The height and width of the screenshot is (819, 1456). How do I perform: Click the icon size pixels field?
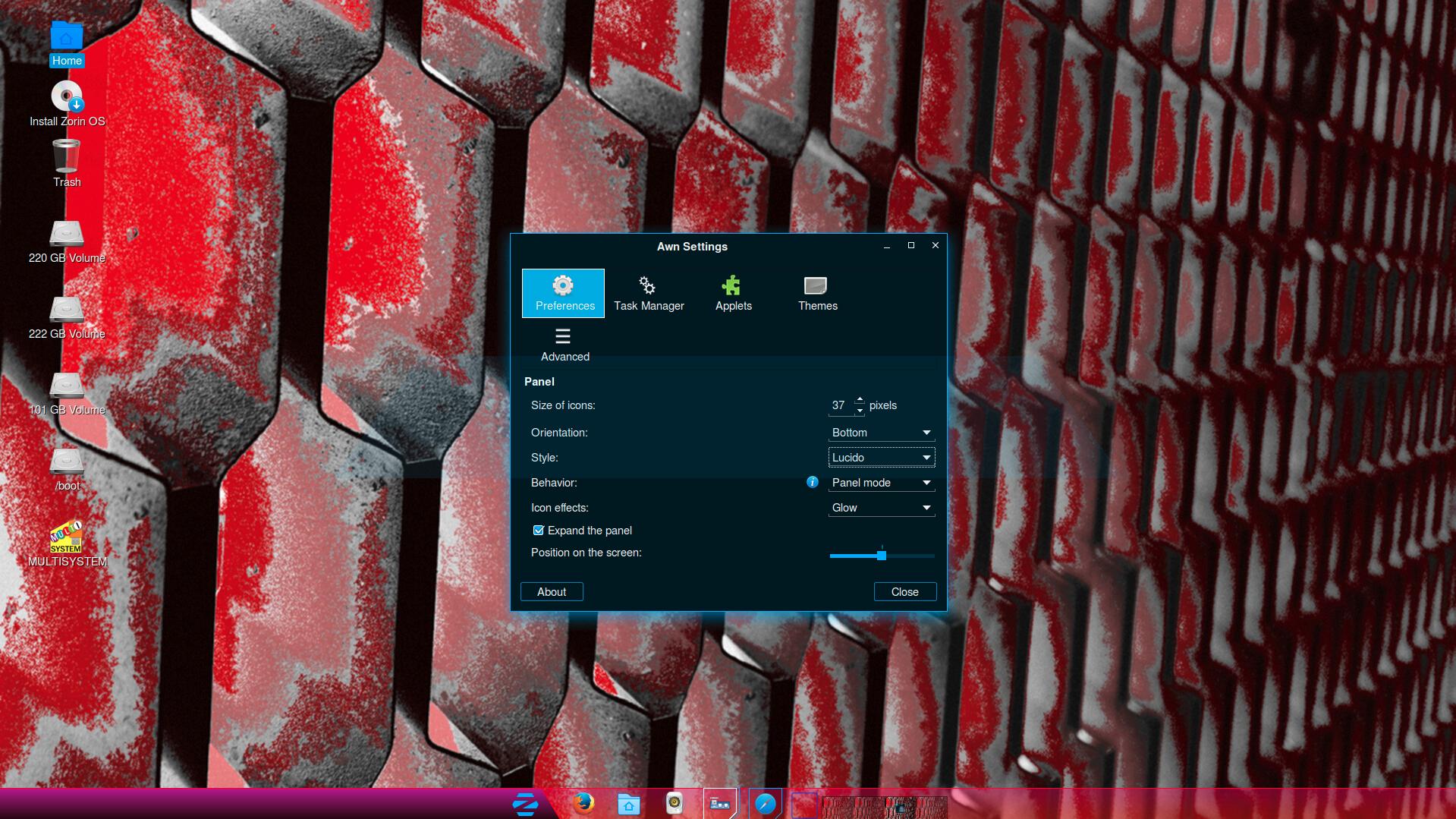[839, 405]
